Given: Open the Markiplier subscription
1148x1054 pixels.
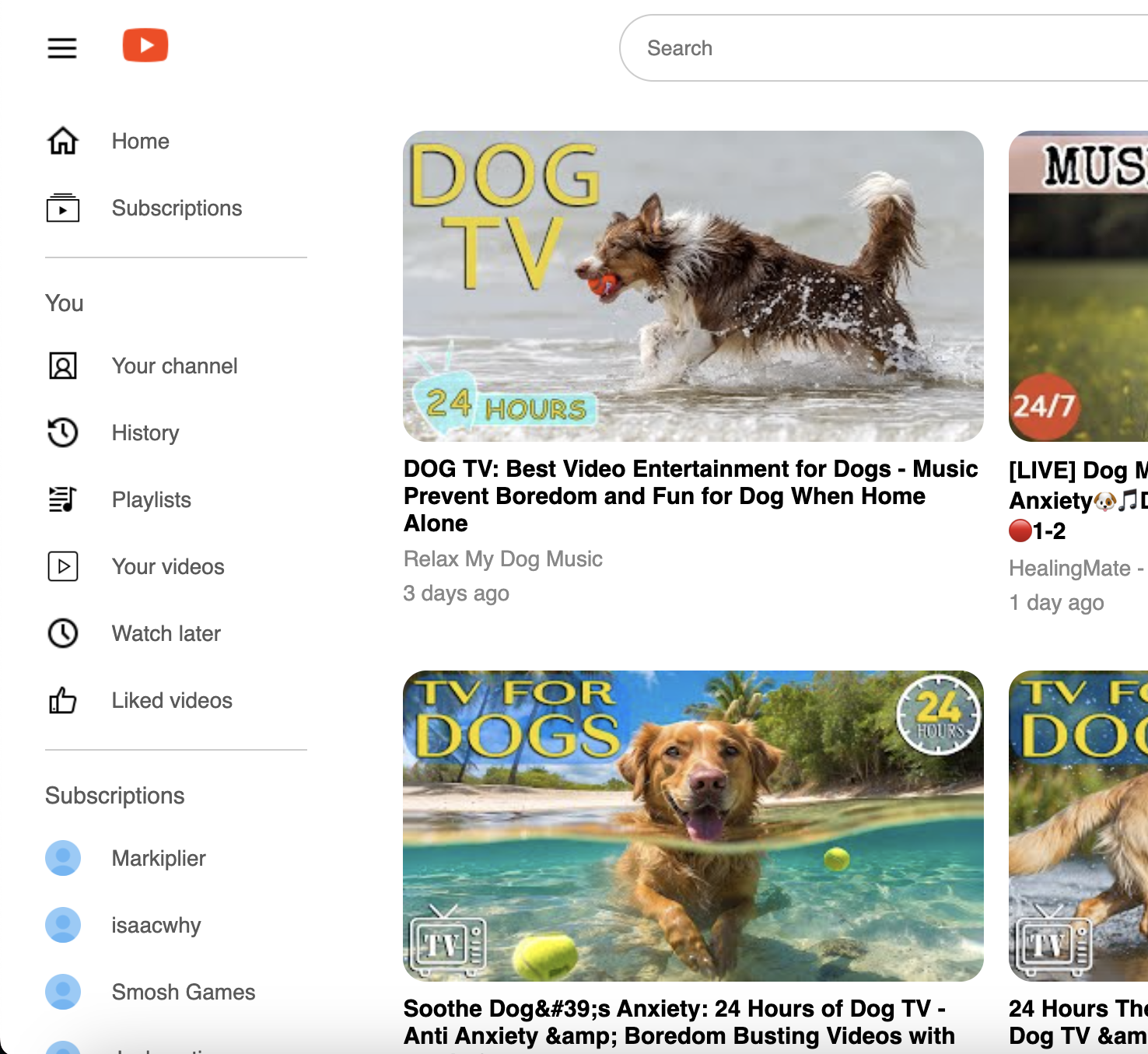Looking at the screenshot, I should 159,858.
